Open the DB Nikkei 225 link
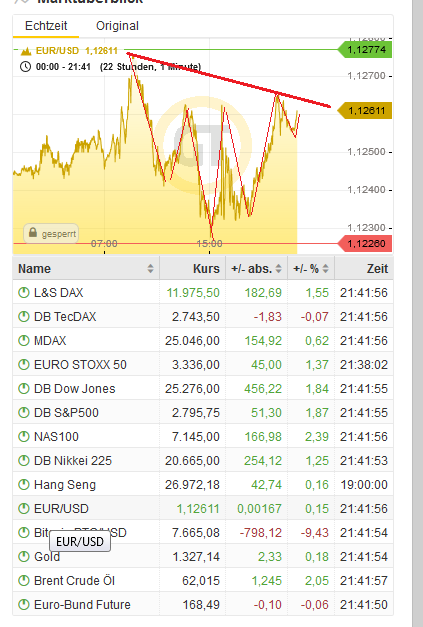423x627 pixels. tap(73, 461)
